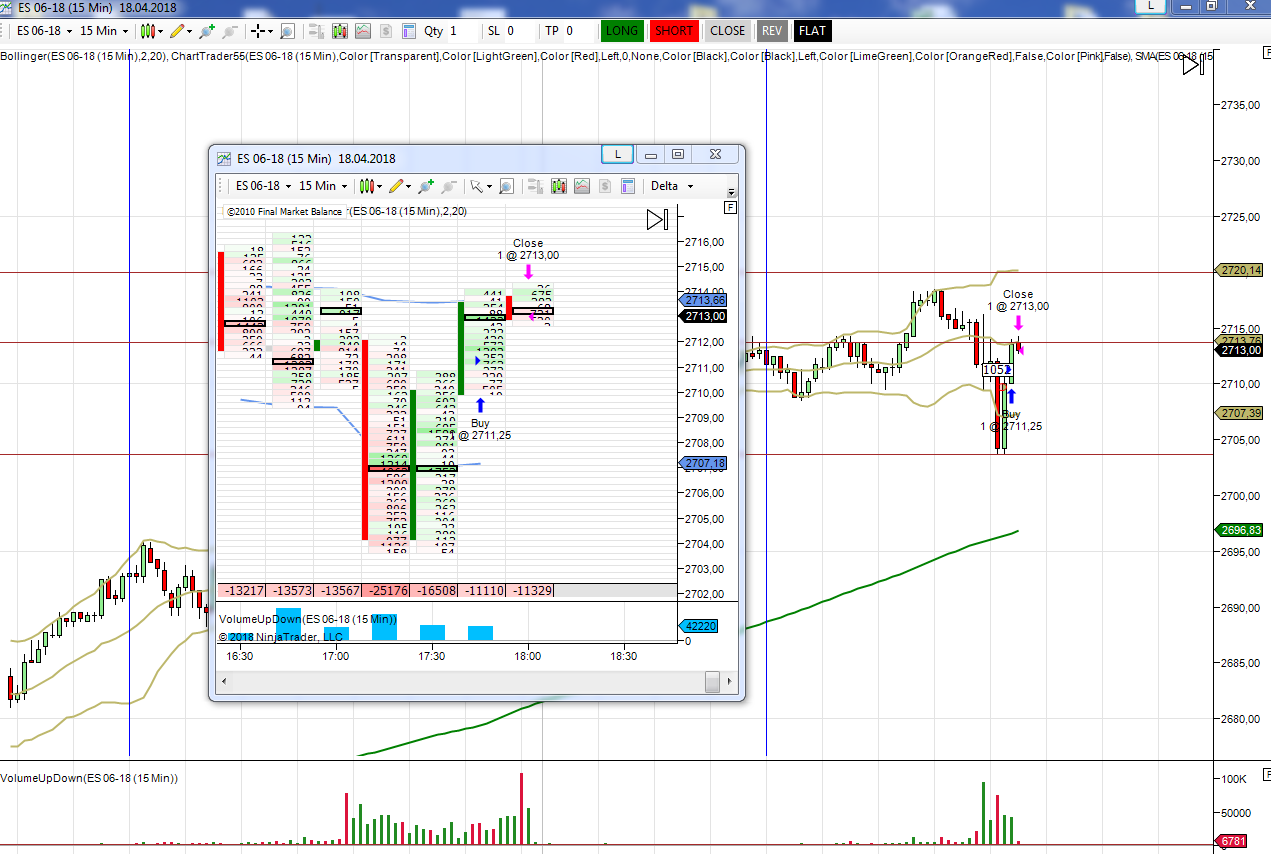Click horizontal scrollbar thumb in Delta window
Viewport: 1271px width, 854px height.
click(712, 681)
